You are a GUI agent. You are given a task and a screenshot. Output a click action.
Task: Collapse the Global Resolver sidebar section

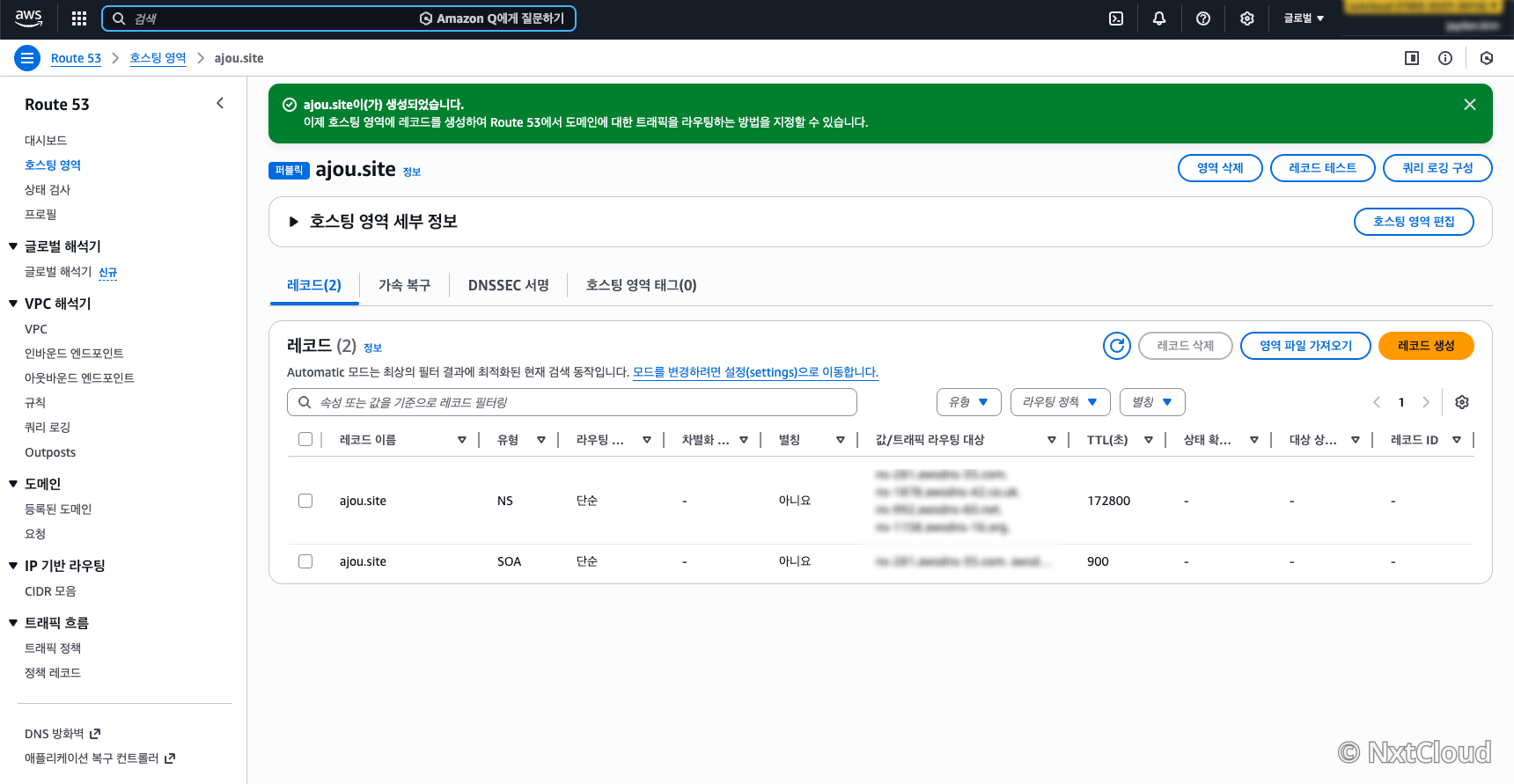(x=13, y=246)
